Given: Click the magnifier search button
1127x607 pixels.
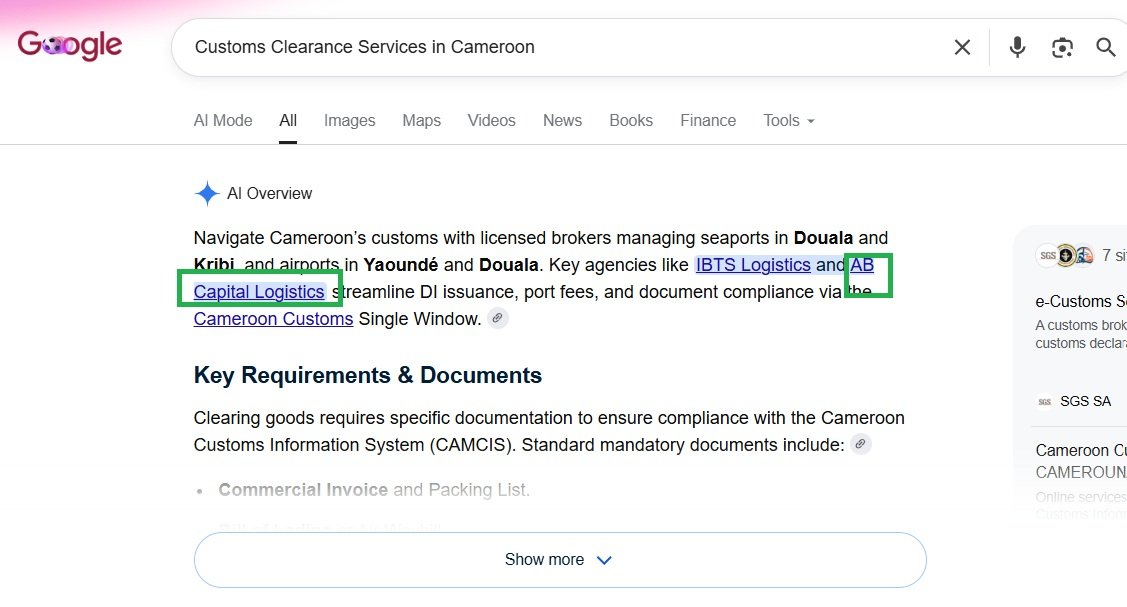Looking at the screenshot, I should 1105,47.
